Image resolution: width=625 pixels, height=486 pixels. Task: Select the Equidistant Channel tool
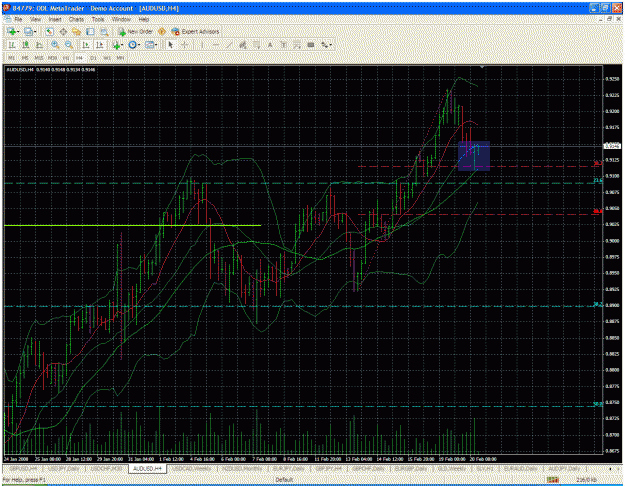coord(242,45)
